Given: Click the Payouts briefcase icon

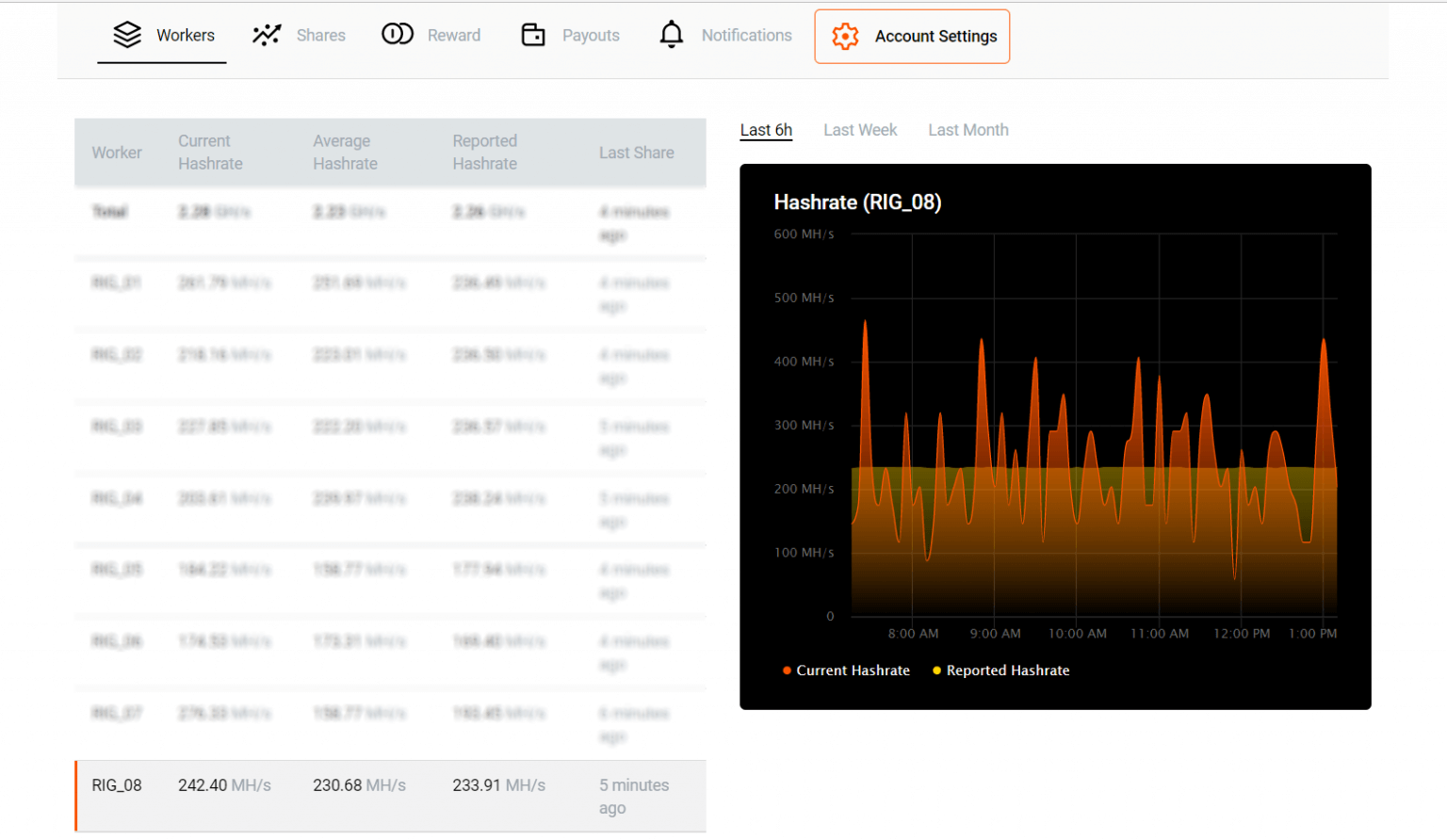Looking at the screenshot, I should point(533,34).
